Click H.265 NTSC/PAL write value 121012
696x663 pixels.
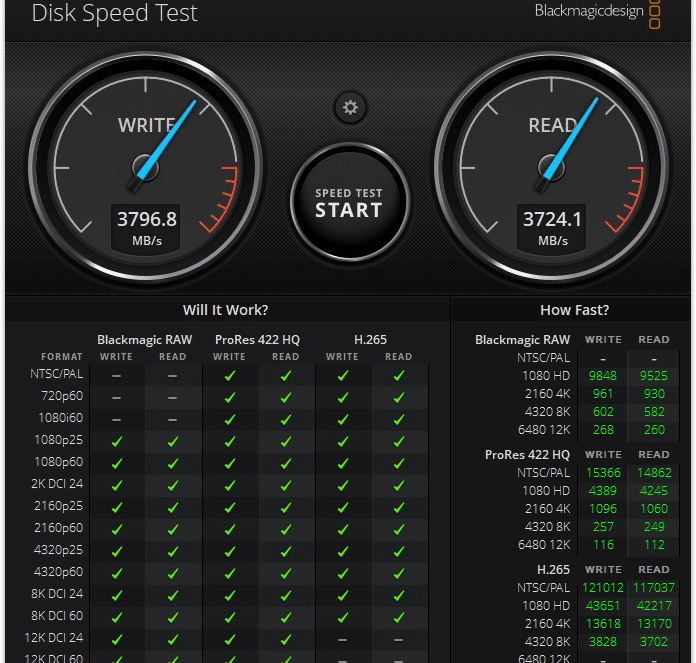coord(603,588)
